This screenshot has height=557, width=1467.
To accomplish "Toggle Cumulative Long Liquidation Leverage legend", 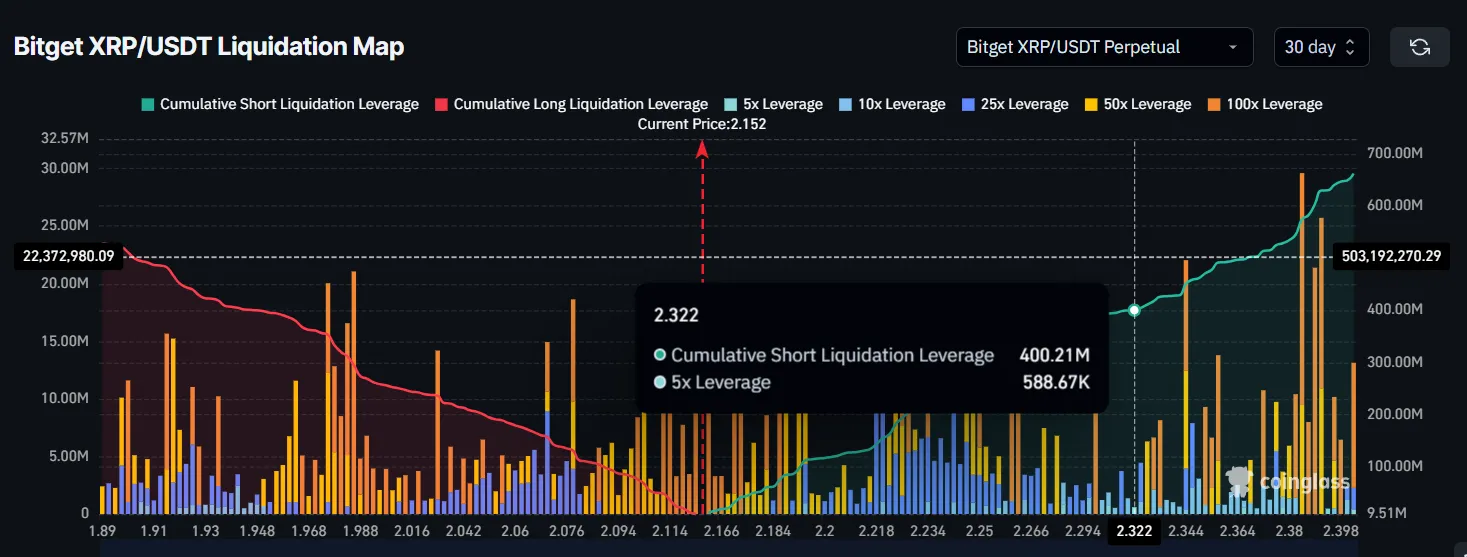I will [x=571, y=104].
